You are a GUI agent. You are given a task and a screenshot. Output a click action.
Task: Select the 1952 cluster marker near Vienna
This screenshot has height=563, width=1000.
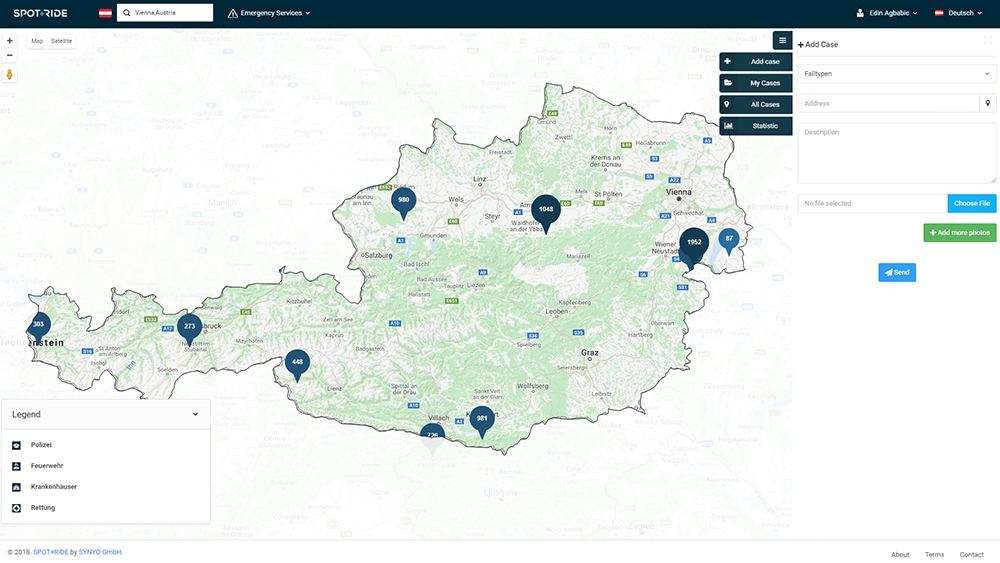coord(694,243)
